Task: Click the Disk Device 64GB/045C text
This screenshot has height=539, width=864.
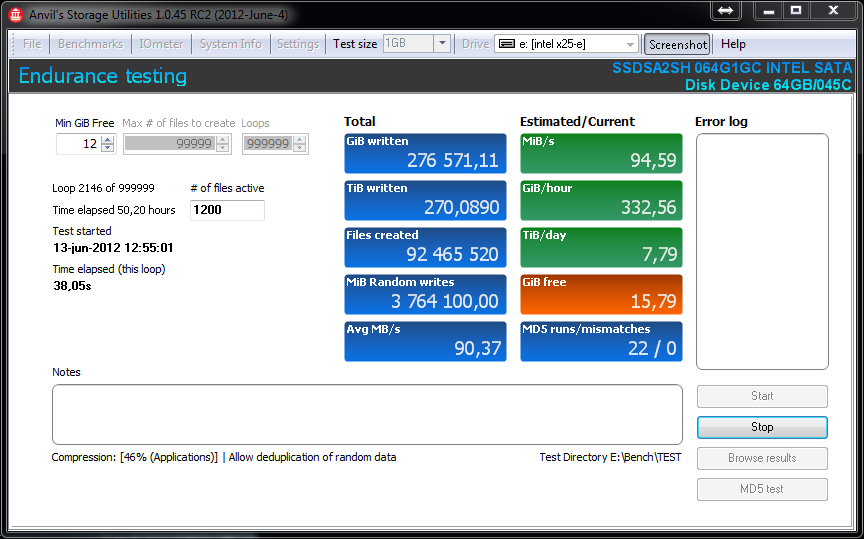Action: 768,85
